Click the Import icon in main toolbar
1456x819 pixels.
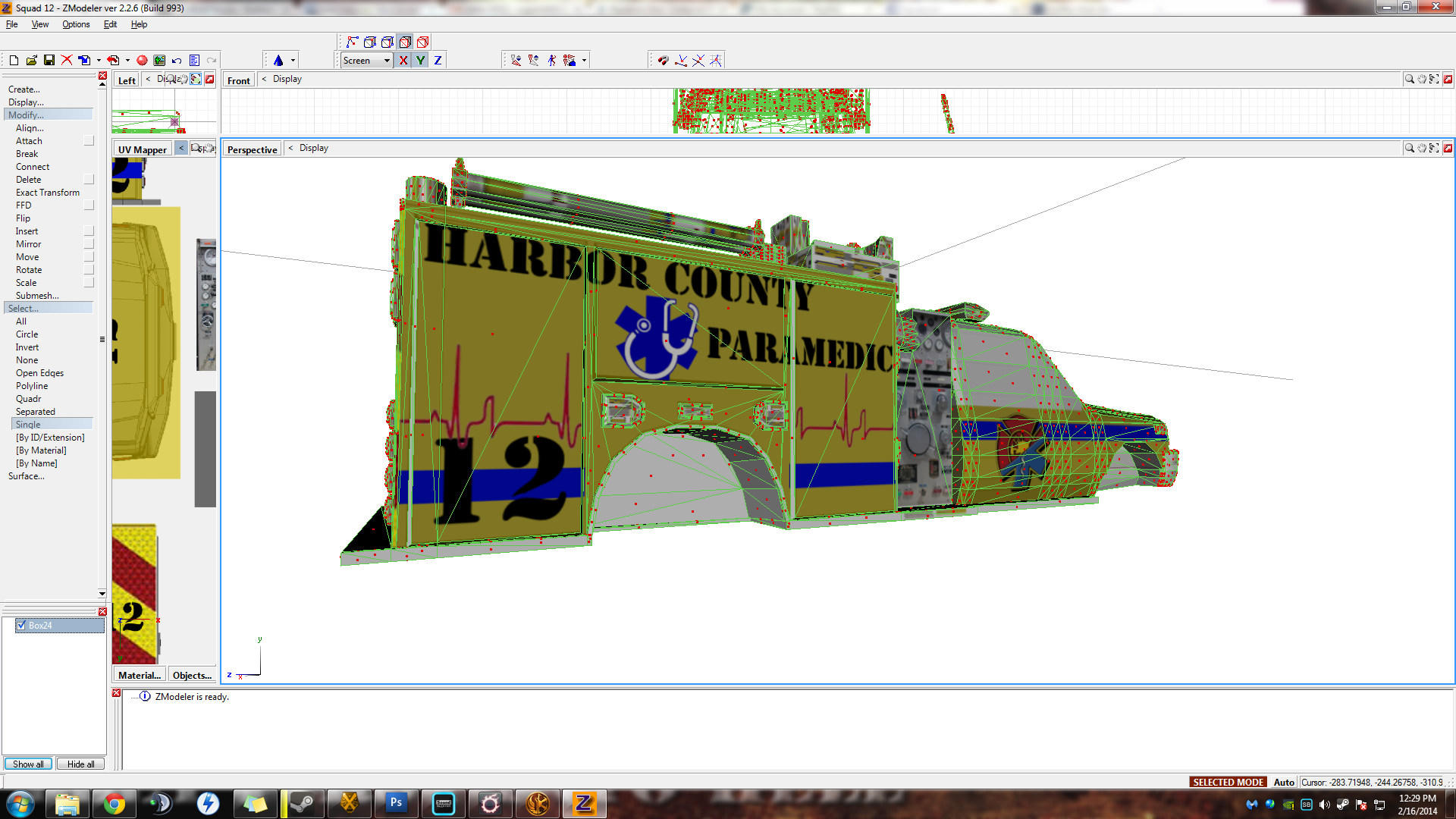pyautogui.click(x=84, y=61)
